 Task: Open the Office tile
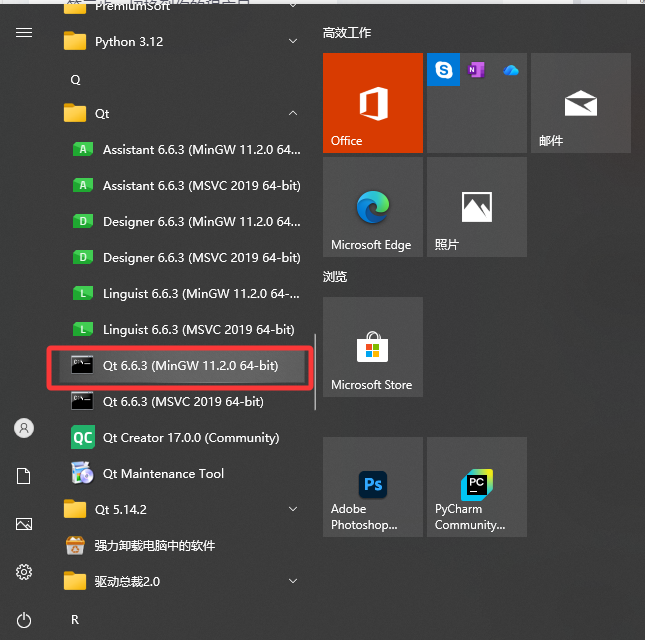(x=373, y=103)
